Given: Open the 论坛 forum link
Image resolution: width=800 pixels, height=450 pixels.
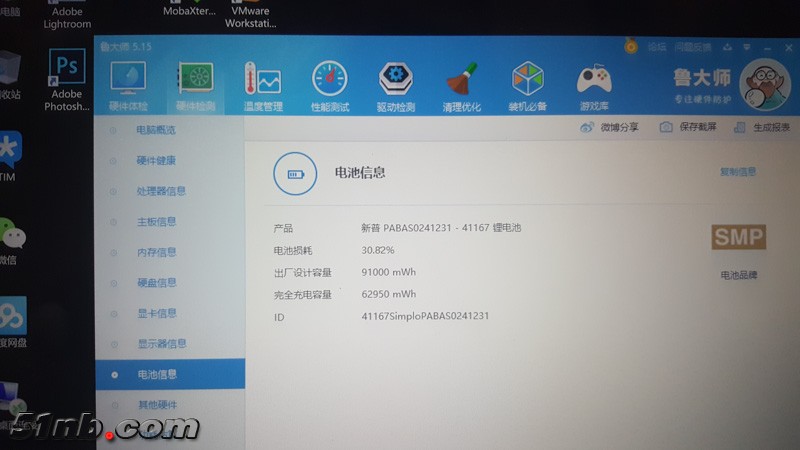Looking at the screenshot, I should tap(657, 47).
